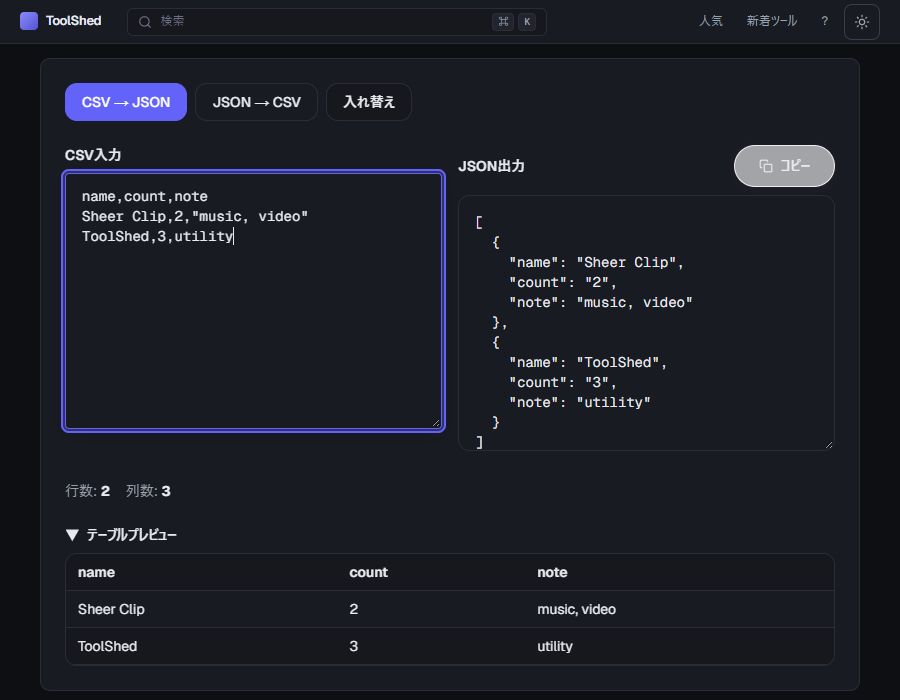900x700 pixels.
Task: Click the JSON出力 label
Action: point(491,166)
